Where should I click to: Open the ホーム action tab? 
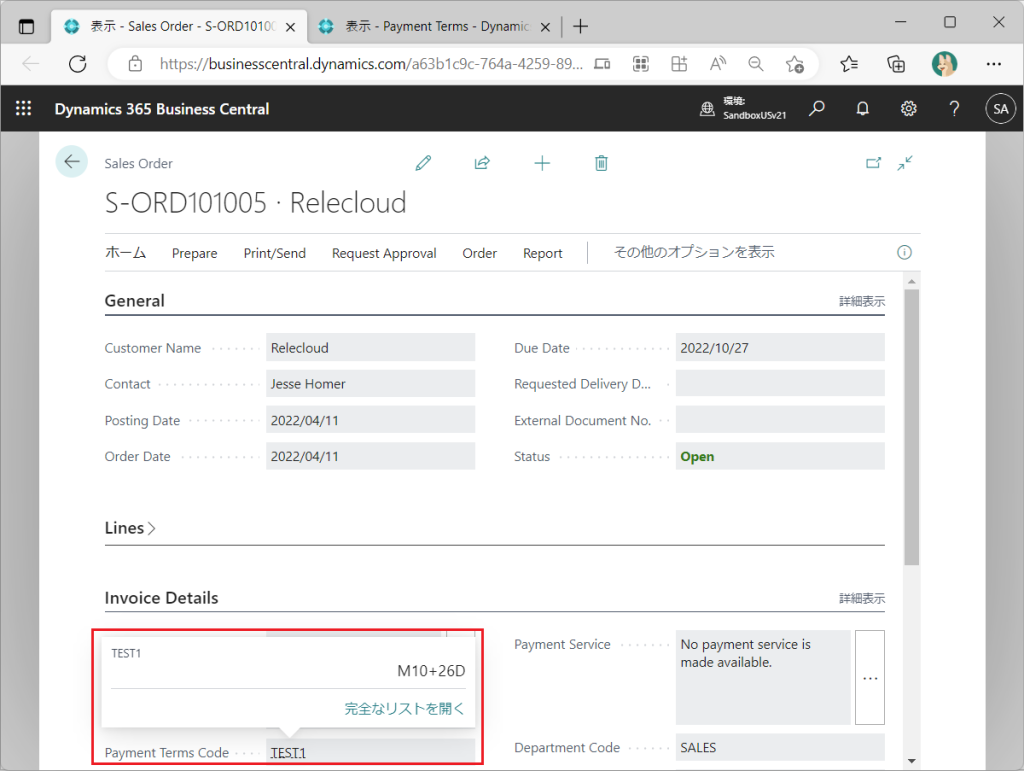pos(125,253)
